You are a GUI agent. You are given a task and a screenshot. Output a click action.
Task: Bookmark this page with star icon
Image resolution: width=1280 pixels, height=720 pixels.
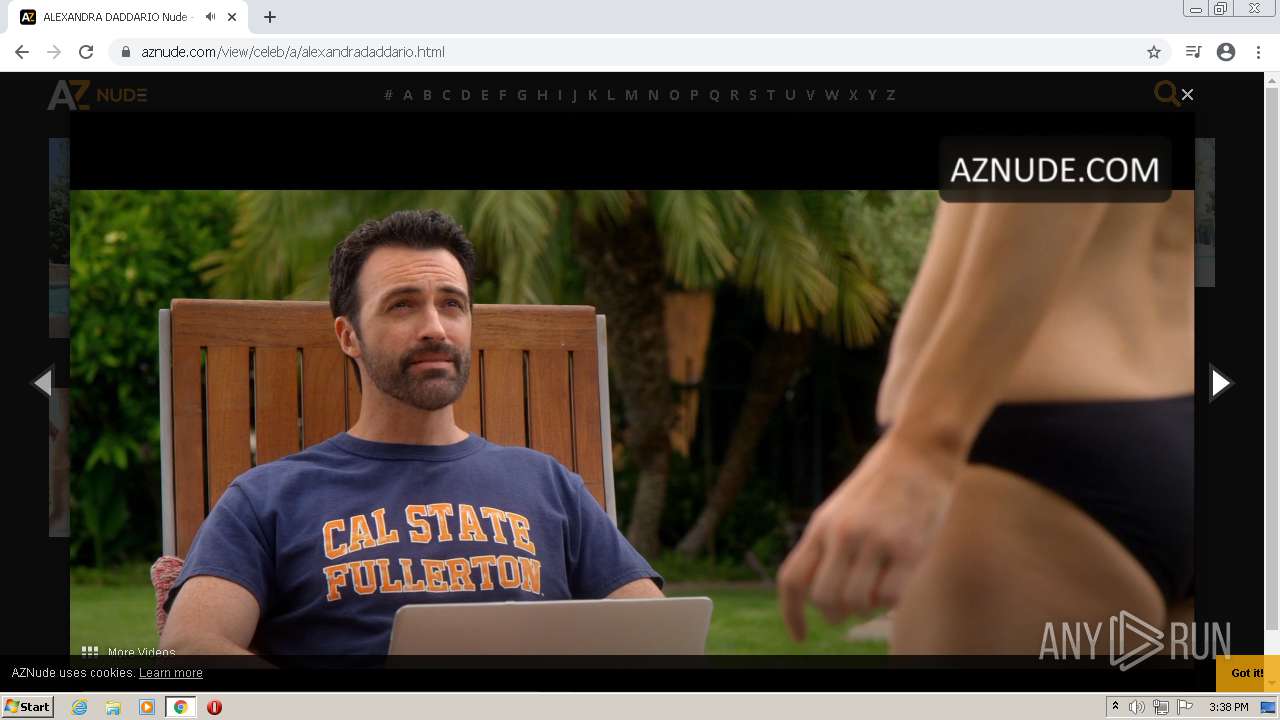(1154, 52)
